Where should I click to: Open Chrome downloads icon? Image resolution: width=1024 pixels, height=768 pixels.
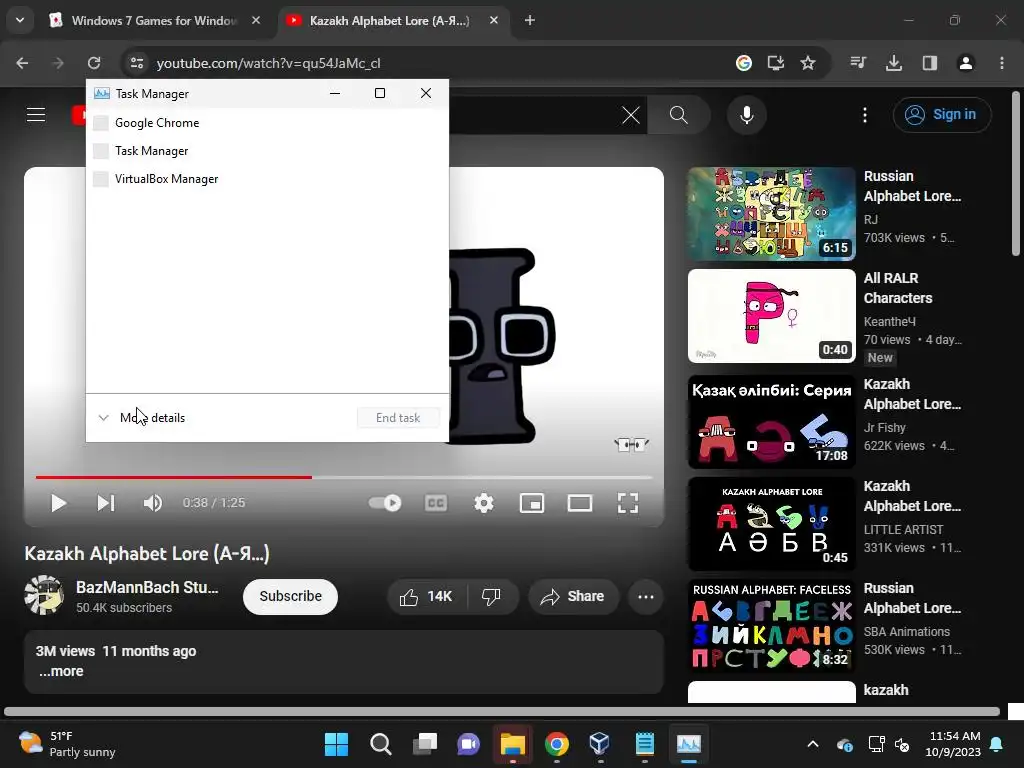894,63
